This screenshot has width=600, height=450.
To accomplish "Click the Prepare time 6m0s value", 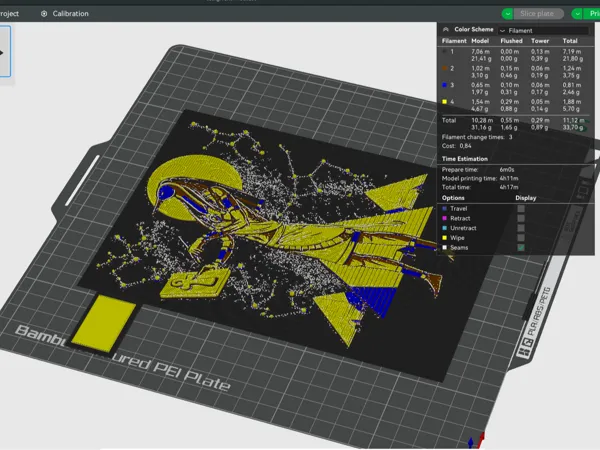I will point(507,170).
